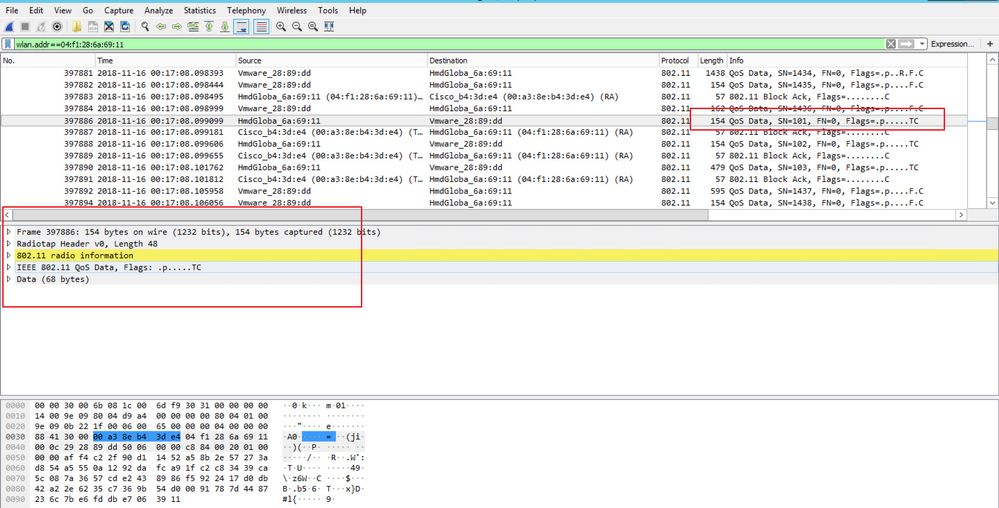Expand the Data (68 bytes) node
The height and width of the screenshot is (508, 999).
[8, 279]
